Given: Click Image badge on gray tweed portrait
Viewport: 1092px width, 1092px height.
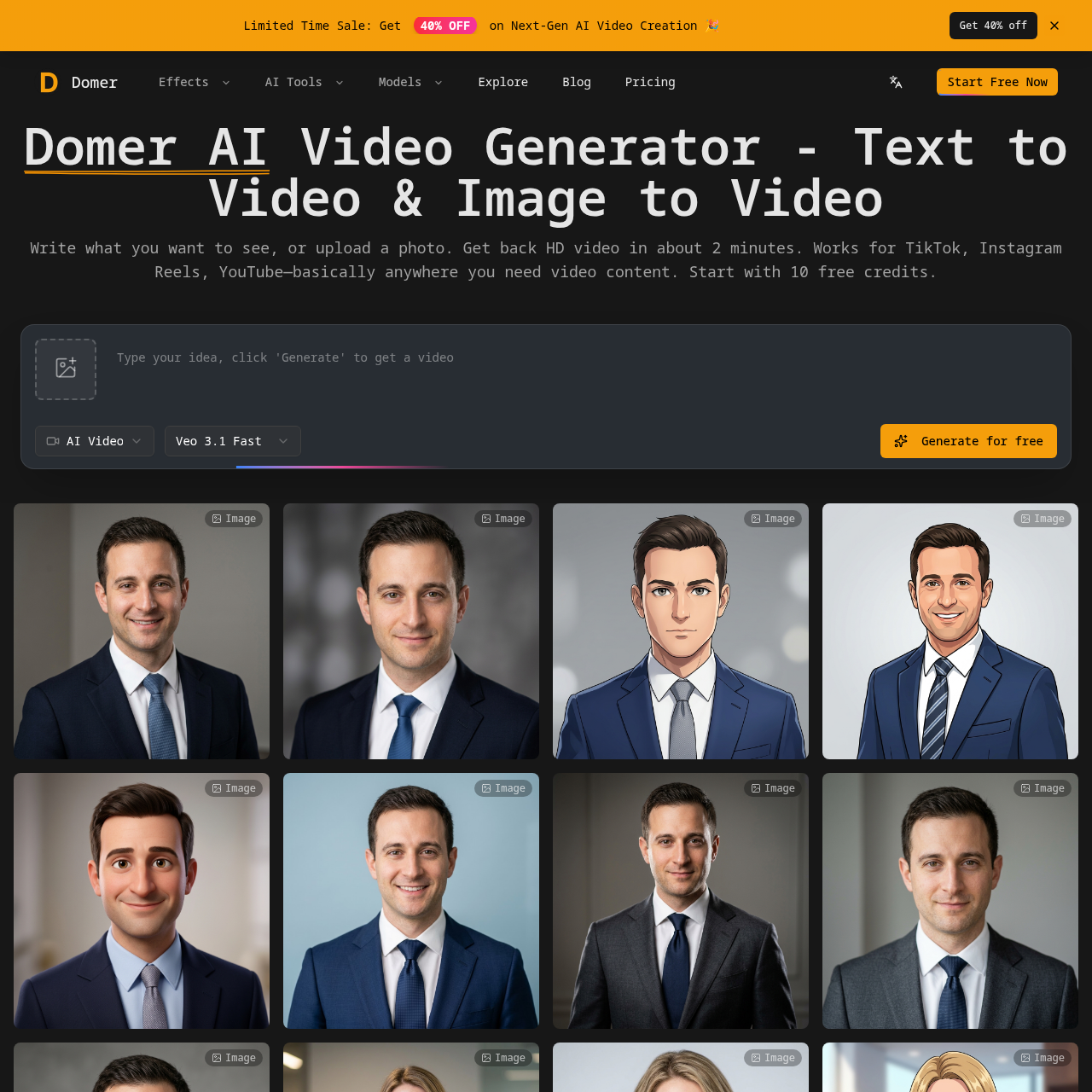Looking at the screenshot, I should (x=1043, y=788).
